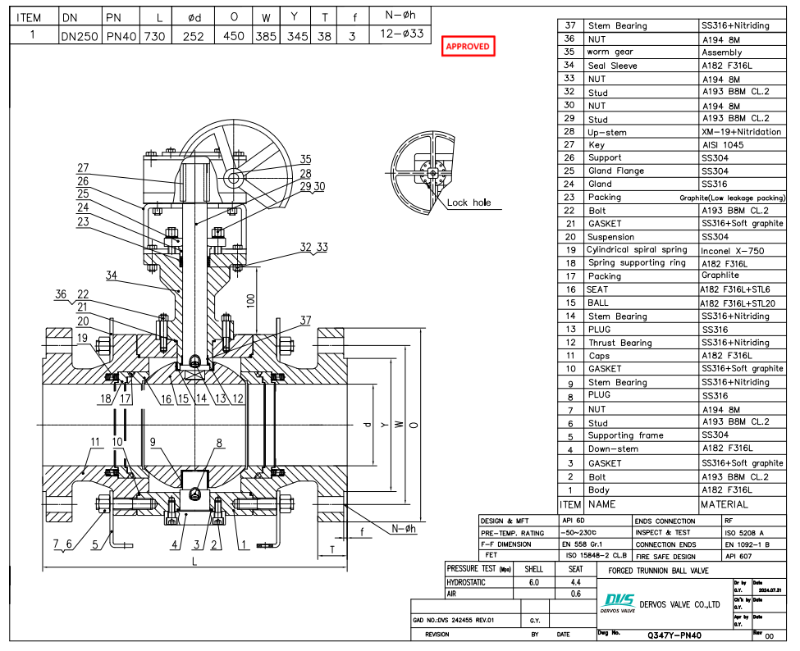Select the Y dimension value 345
Image resolution: width=800 pixels, height=651 pixels.
click(x=297, y=36)
